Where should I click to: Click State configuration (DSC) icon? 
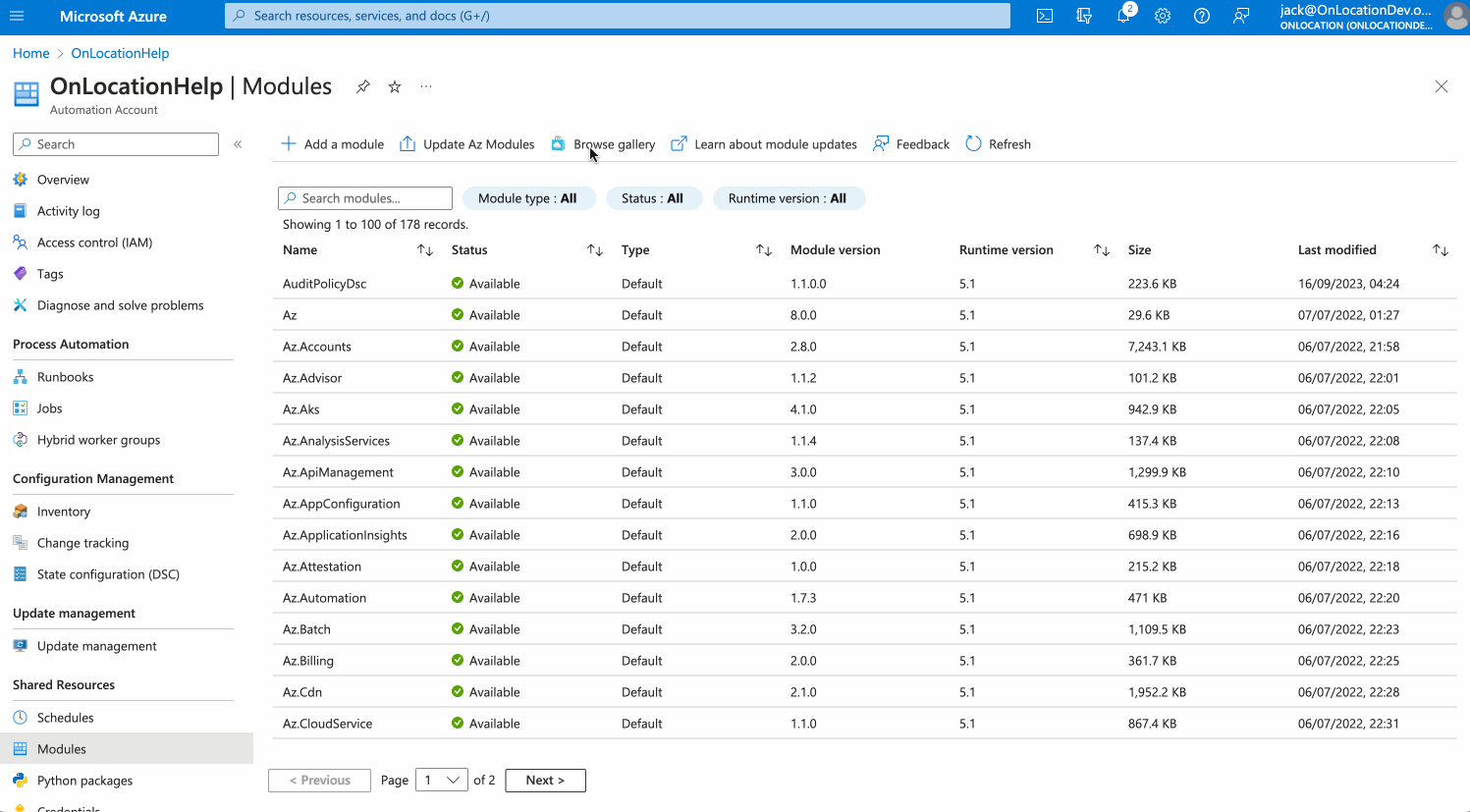tap(20, 574)
